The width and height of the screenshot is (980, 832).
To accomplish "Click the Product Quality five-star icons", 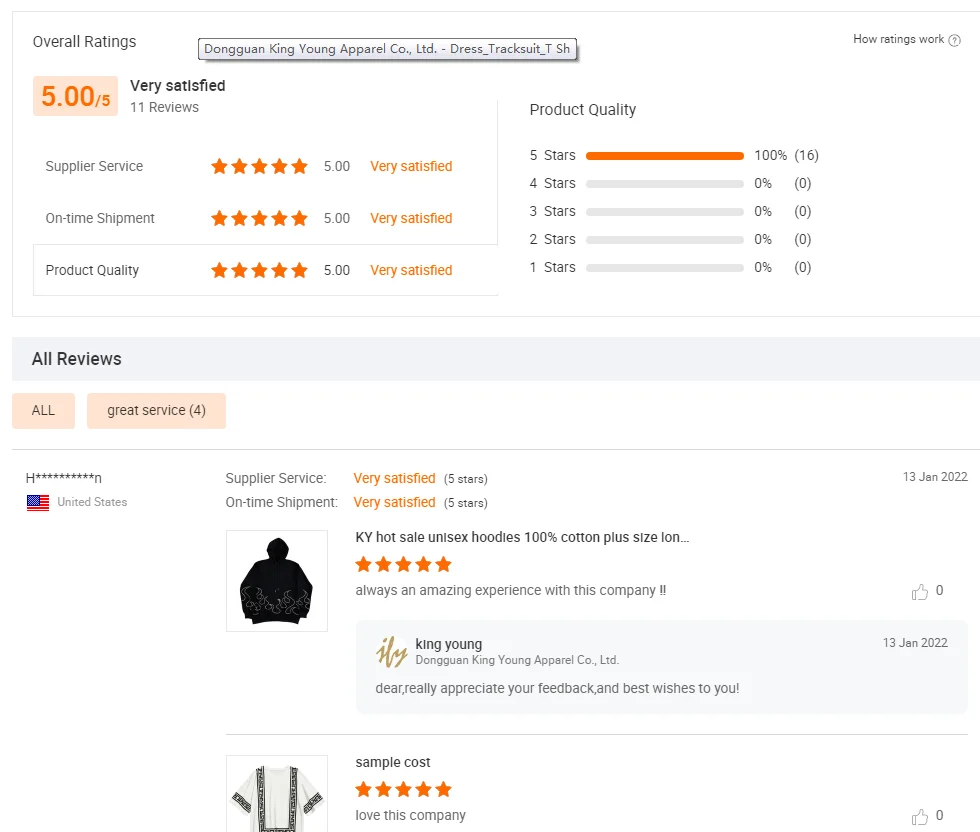I will tap(259, 270).
